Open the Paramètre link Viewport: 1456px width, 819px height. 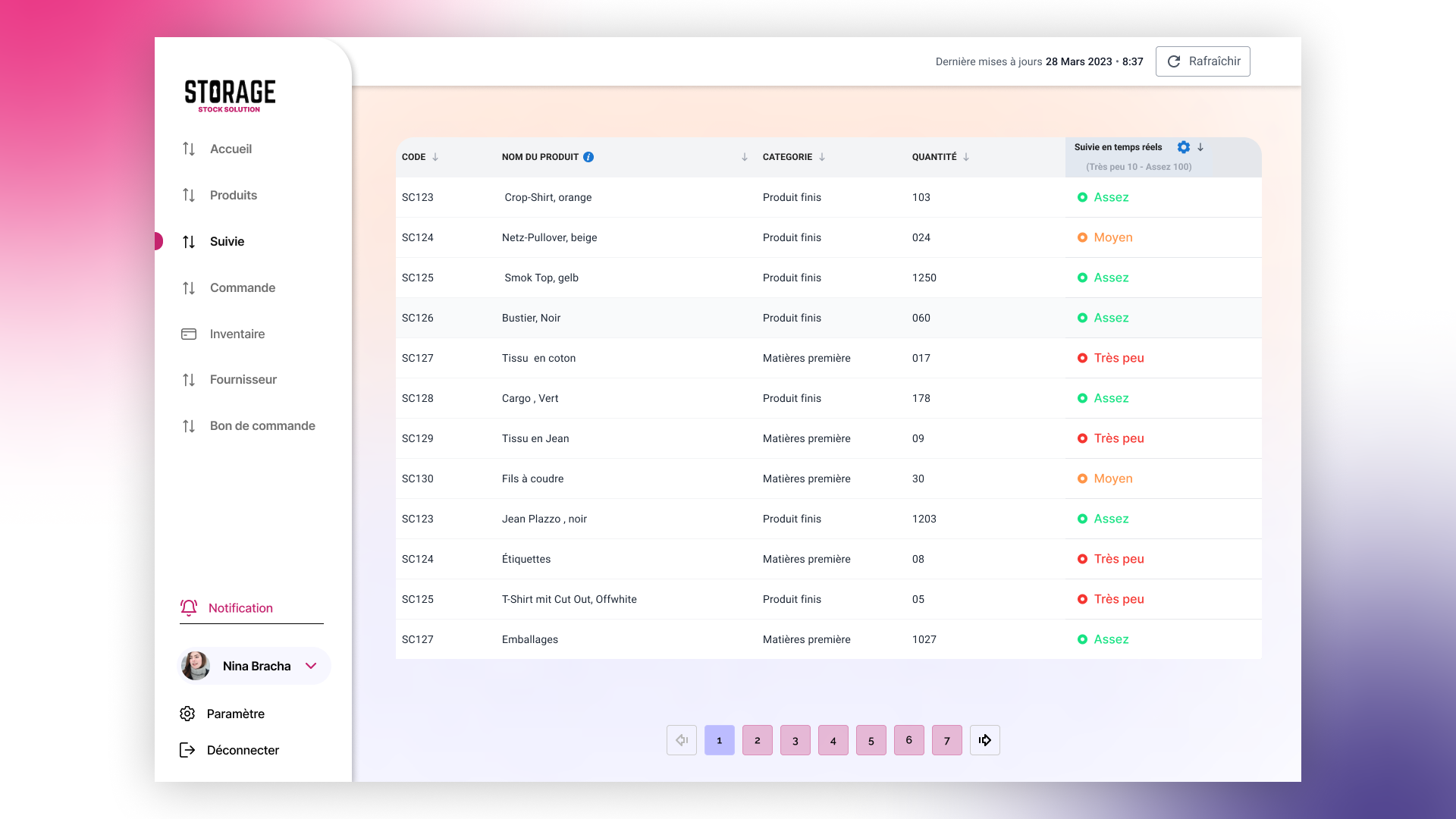pos(236,714)
